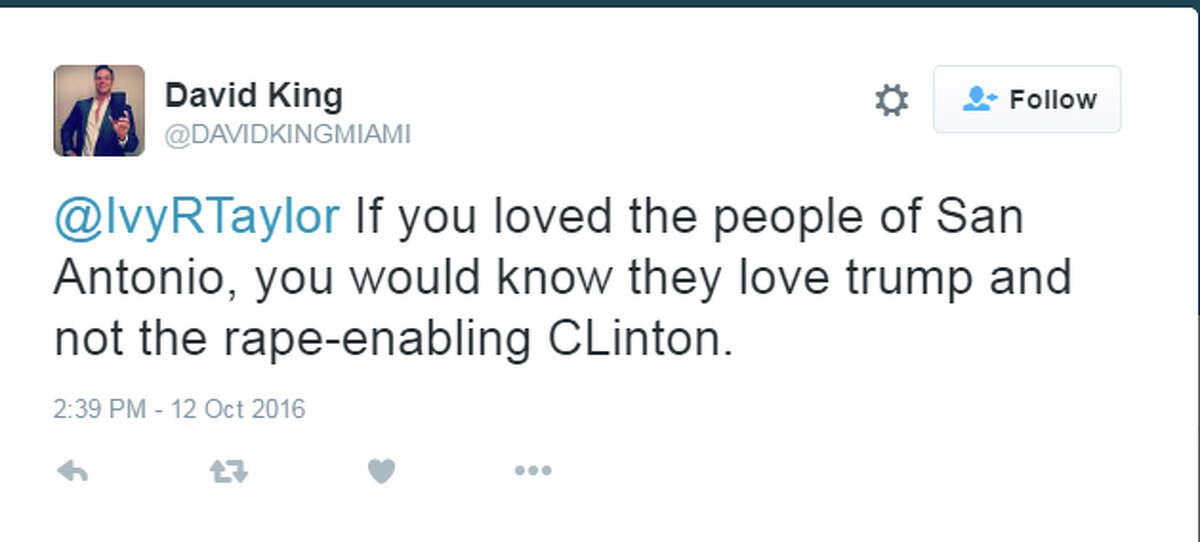Click the "Follow" text label
The image size is (1200, 542).
(x=1053, y=100)
